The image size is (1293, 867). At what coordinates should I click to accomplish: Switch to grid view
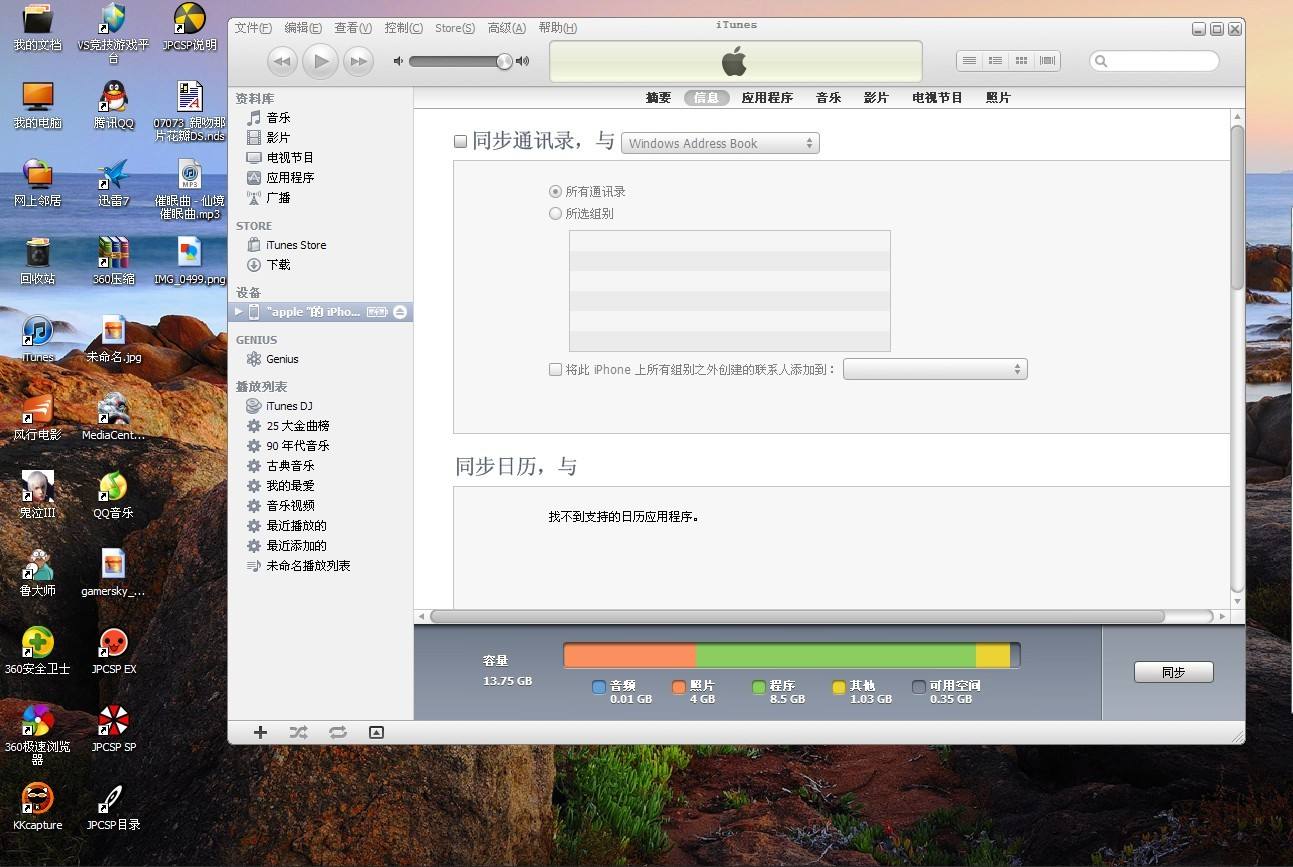(x=1021, y=61)
